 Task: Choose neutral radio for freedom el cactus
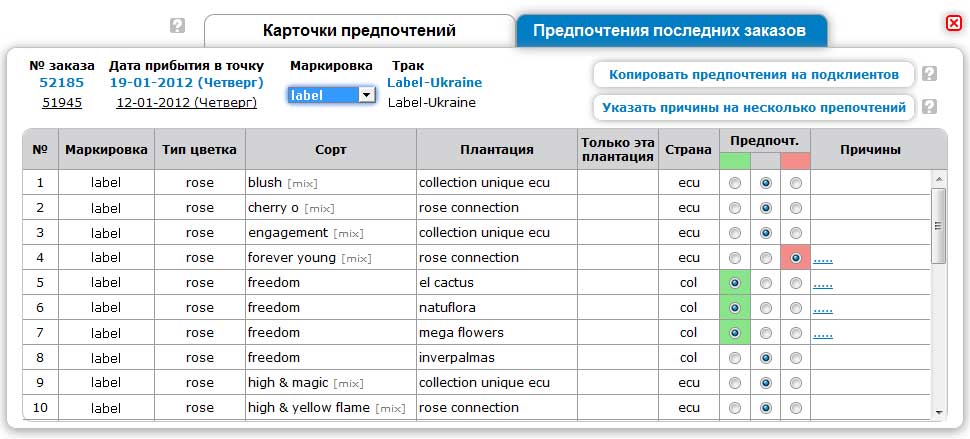(x=766, y=283)
